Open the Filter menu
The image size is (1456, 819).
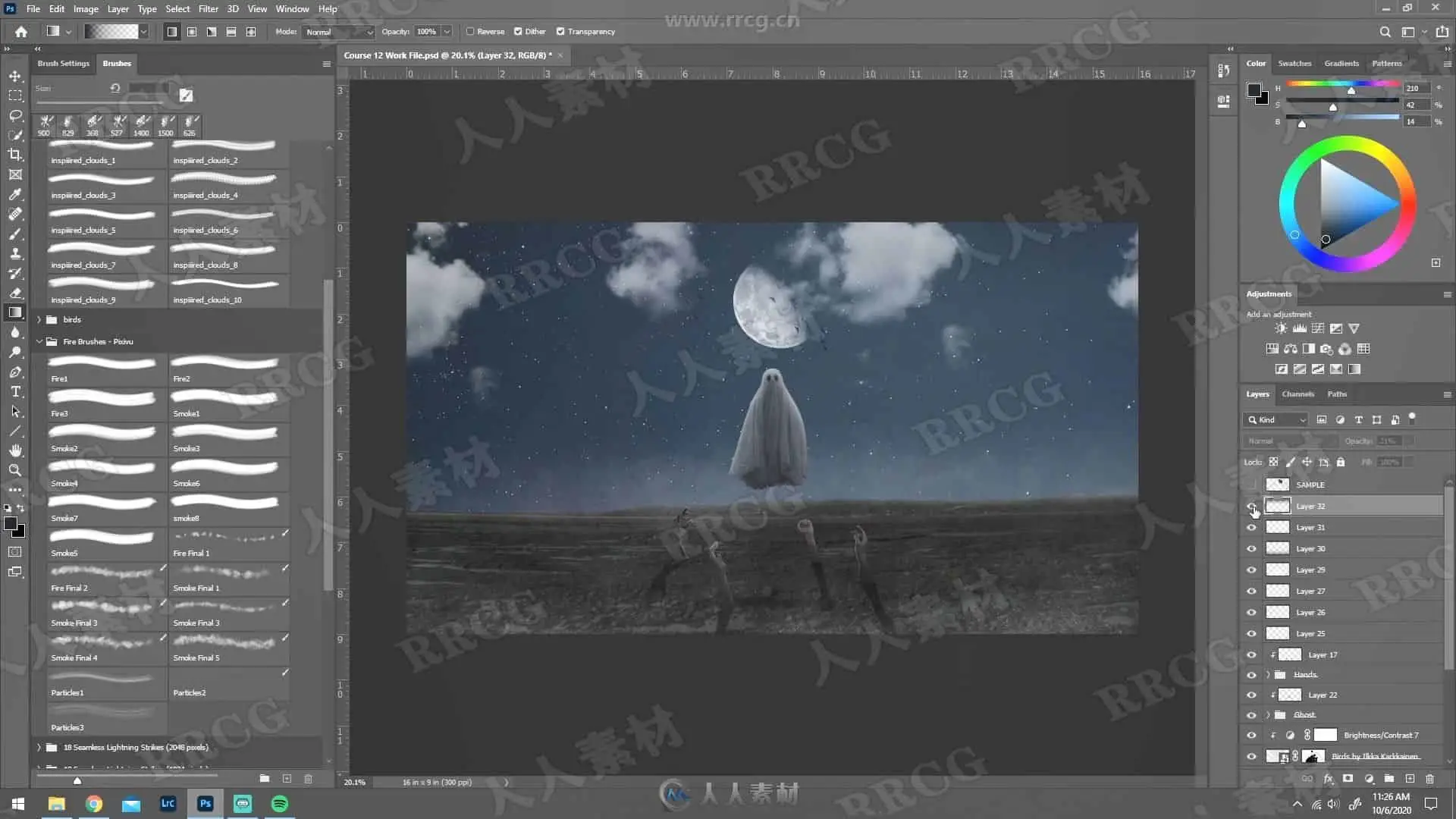(208, 9)
